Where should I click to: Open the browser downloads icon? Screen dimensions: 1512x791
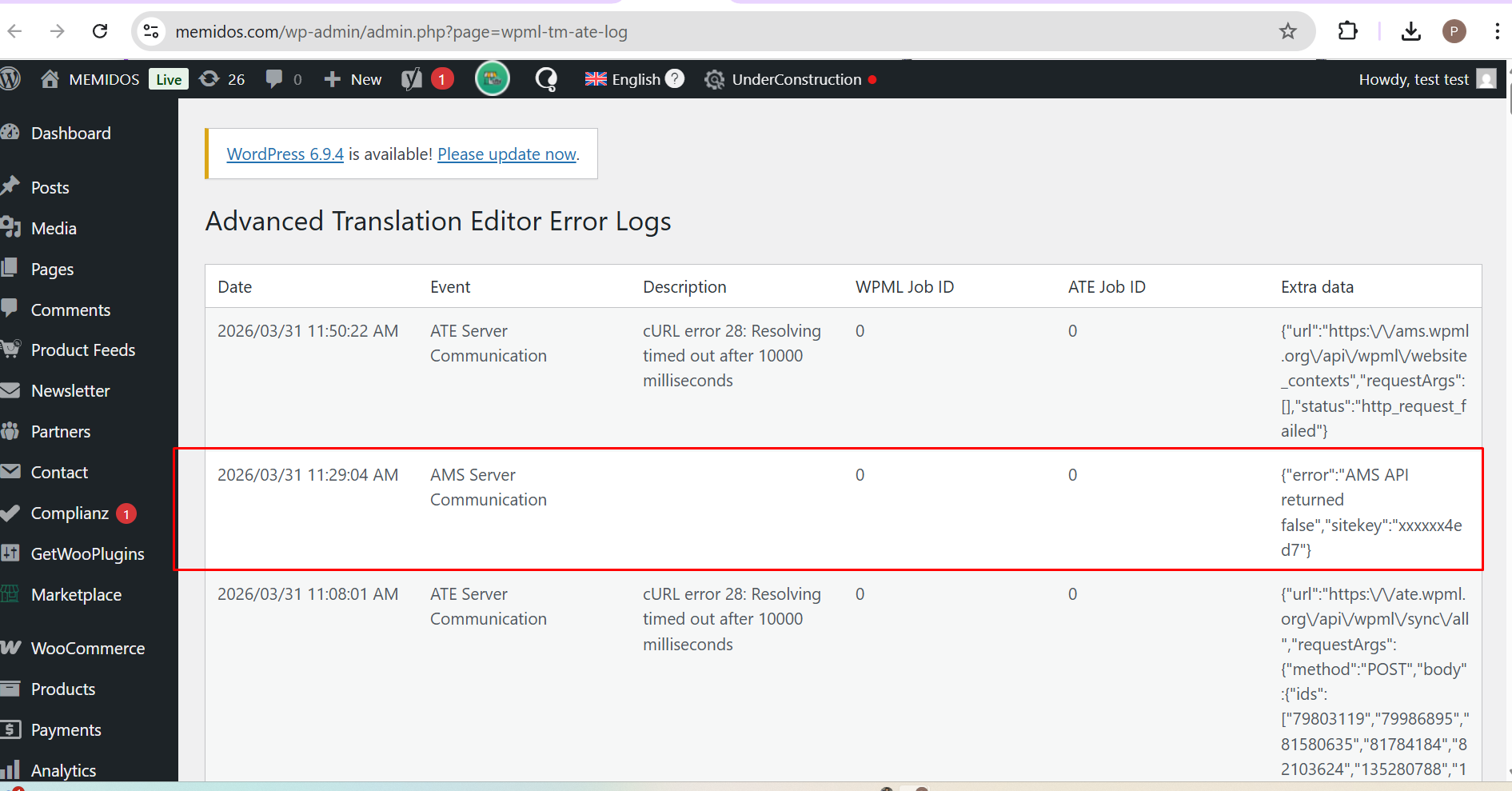tap(1410, 31)
